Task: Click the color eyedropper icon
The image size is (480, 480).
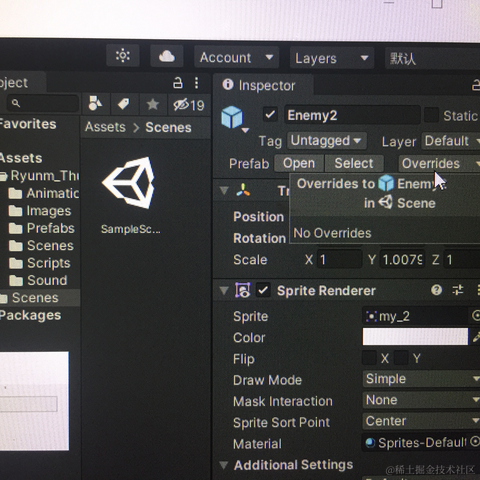Action: [x=476, y=337]
